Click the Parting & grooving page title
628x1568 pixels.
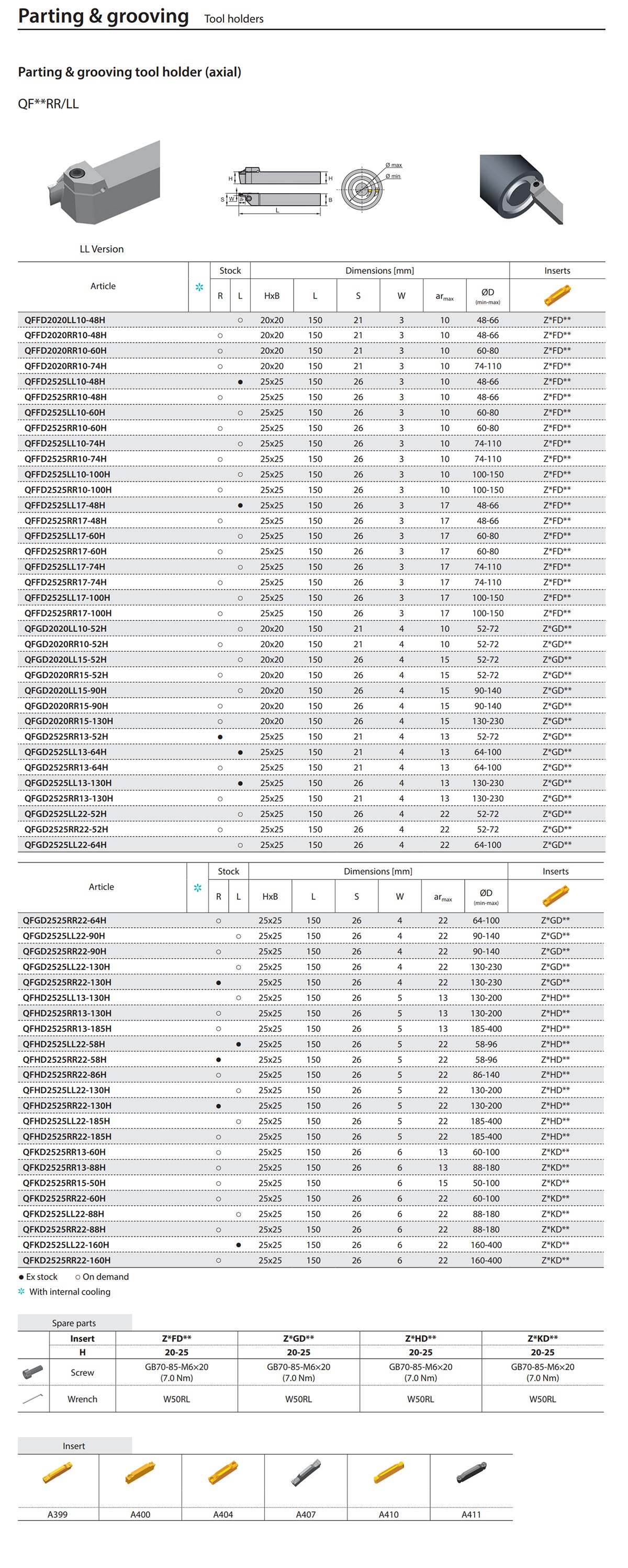click(104, 16)
